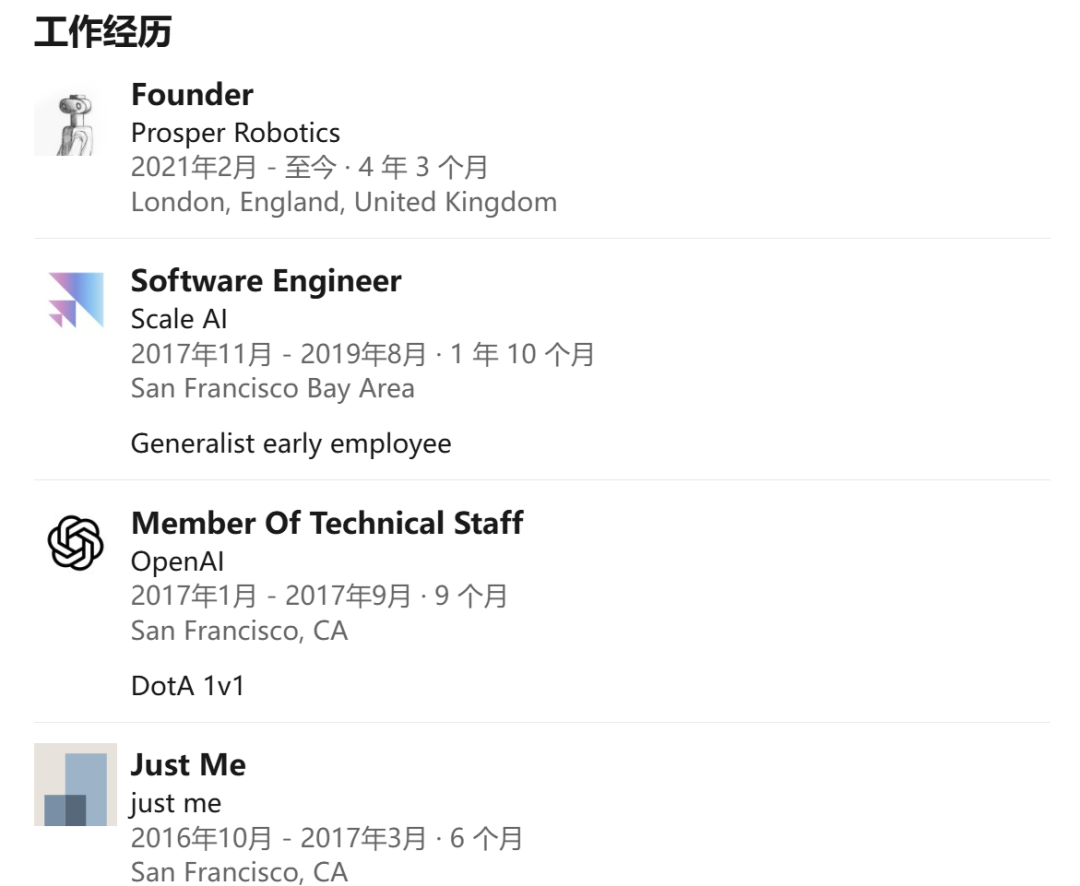The width and height of the screenshot is (1080, 886).
Task: Select the Just Me placeholder logo
Action: (76, 784)
